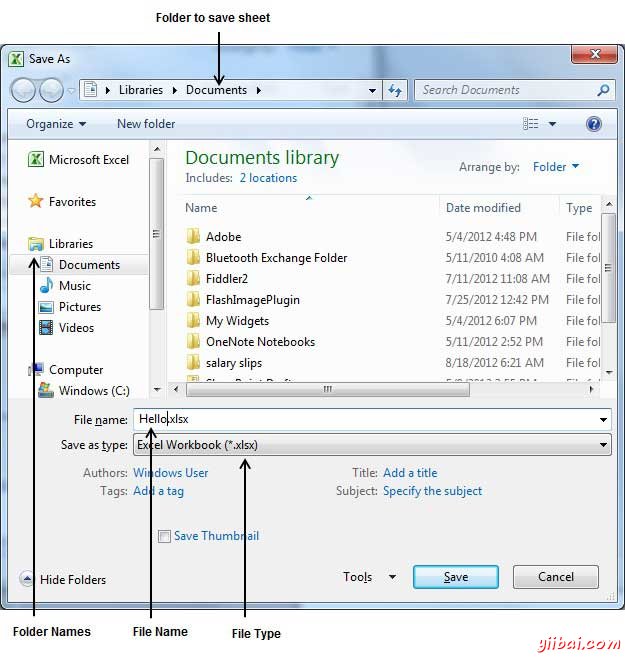Open the Arrange by Folder dropdown
The image size is (625, 657).
click(x=556, y=167)
